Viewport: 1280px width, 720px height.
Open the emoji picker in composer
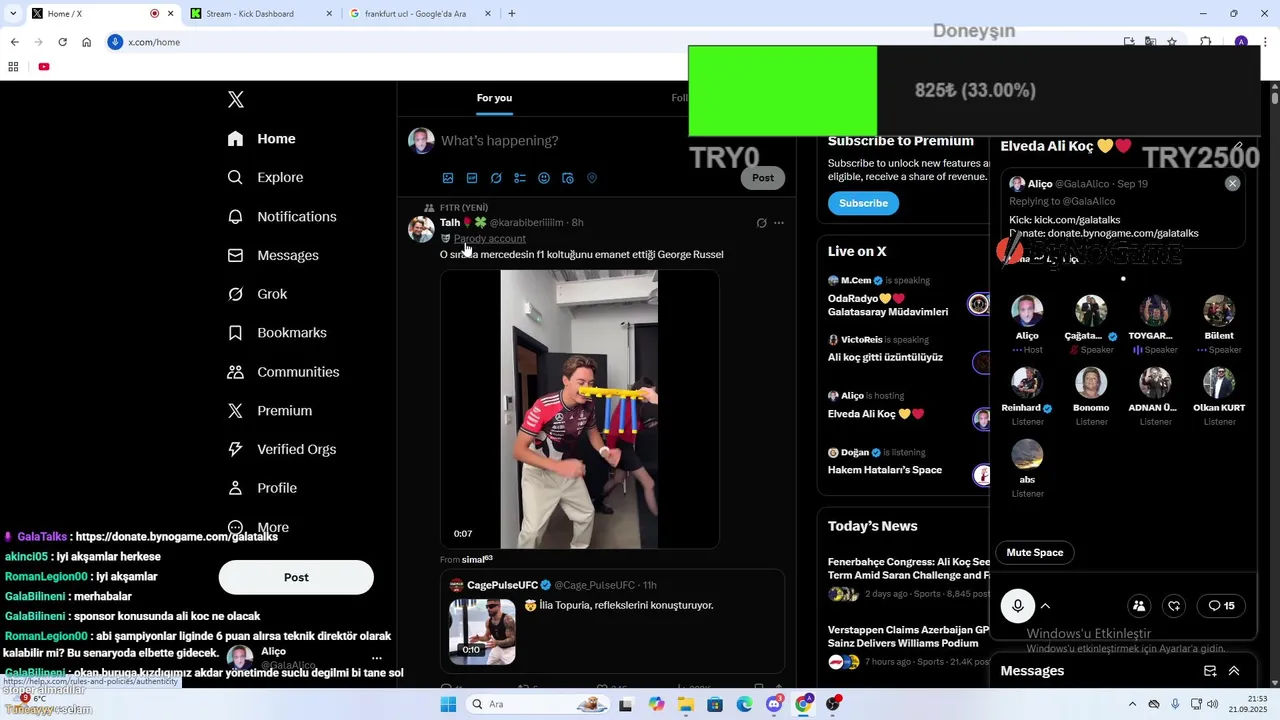point(544,178)
